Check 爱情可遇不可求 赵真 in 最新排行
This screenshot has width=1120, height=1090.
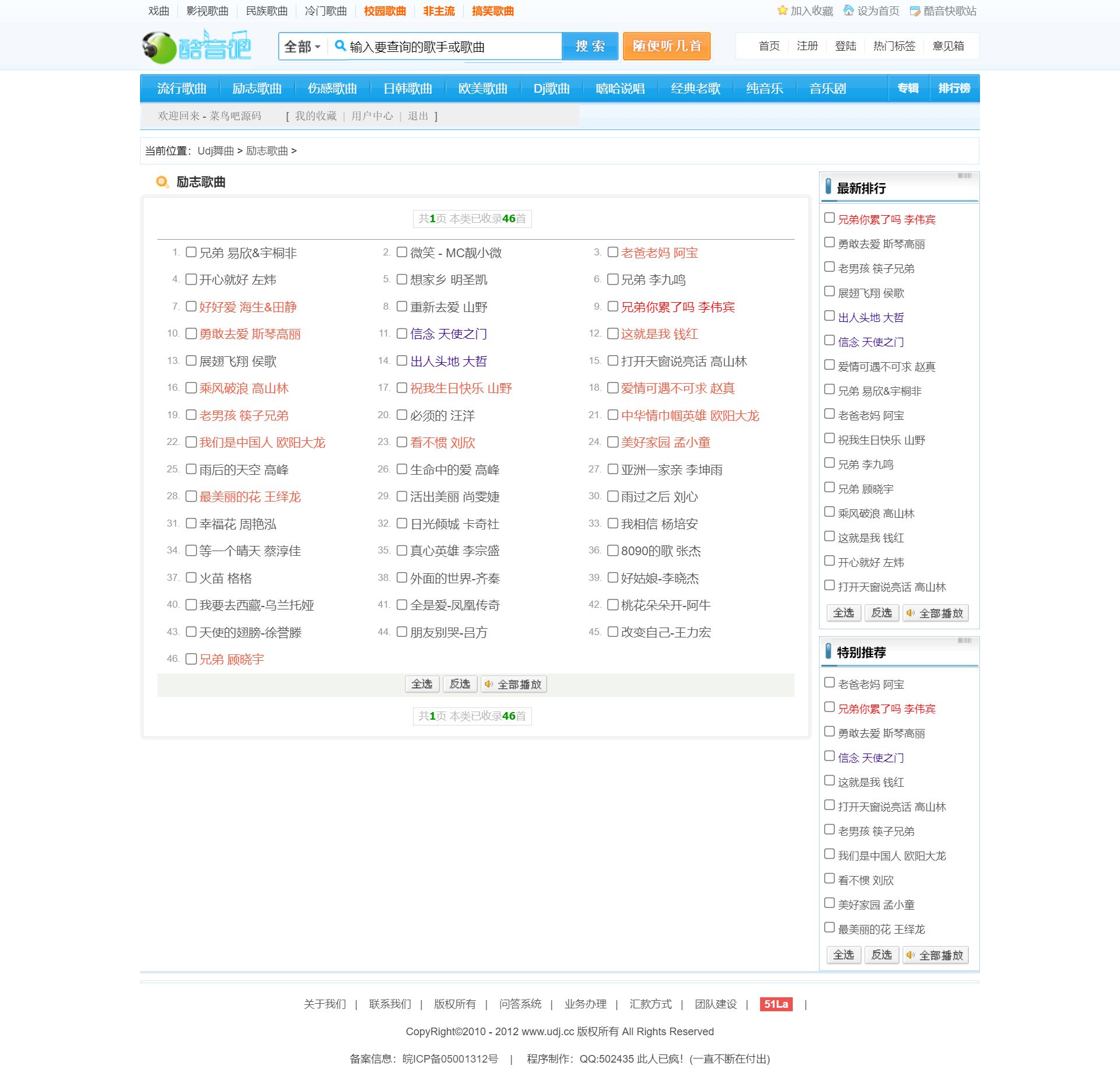(829, 365)
